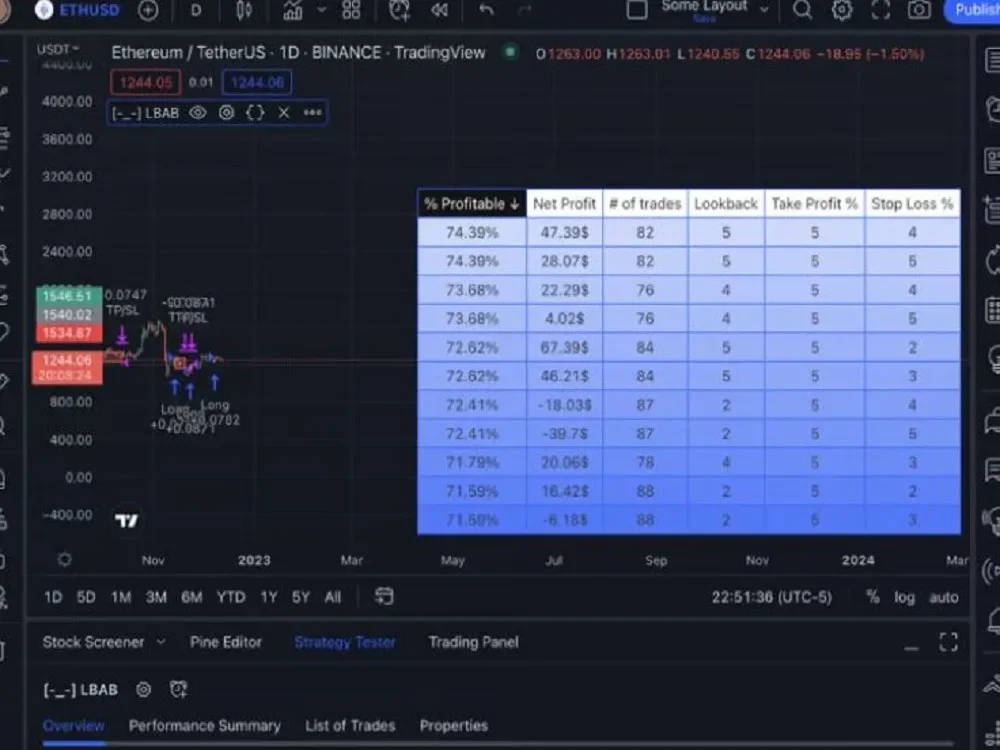Open indicator templates grid
1000x750 pixels.
(351, 10)
